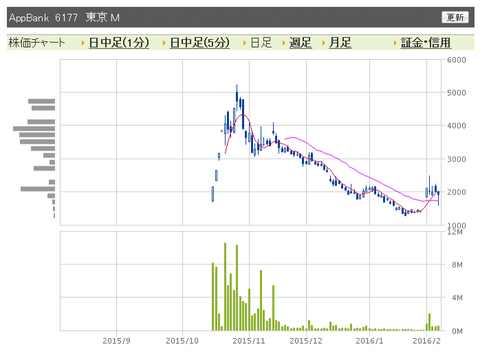Open the 月足 monthly chart
This screenshot has width=480, height=360.
[340, 43]
